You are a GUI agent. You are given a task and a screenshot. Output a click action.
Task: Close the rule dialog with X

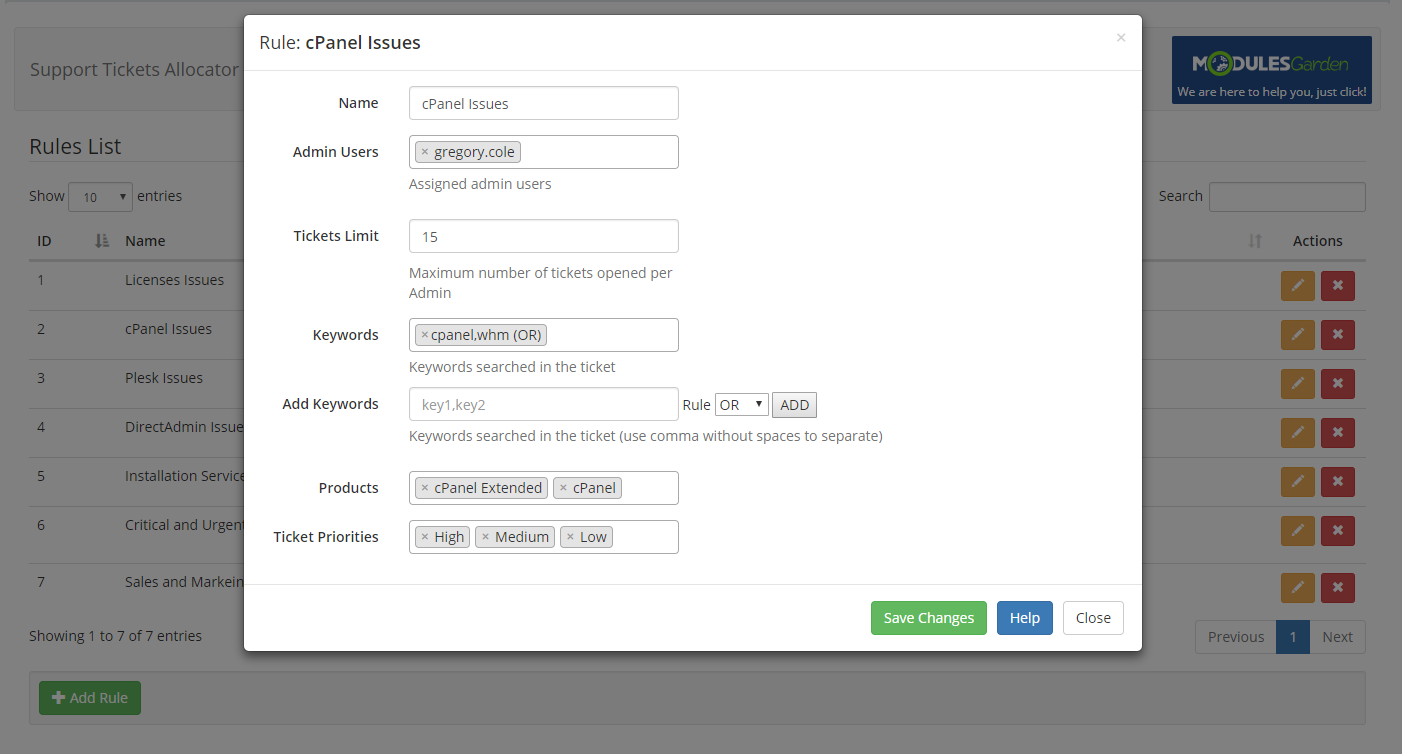[x=1120, y=38]
